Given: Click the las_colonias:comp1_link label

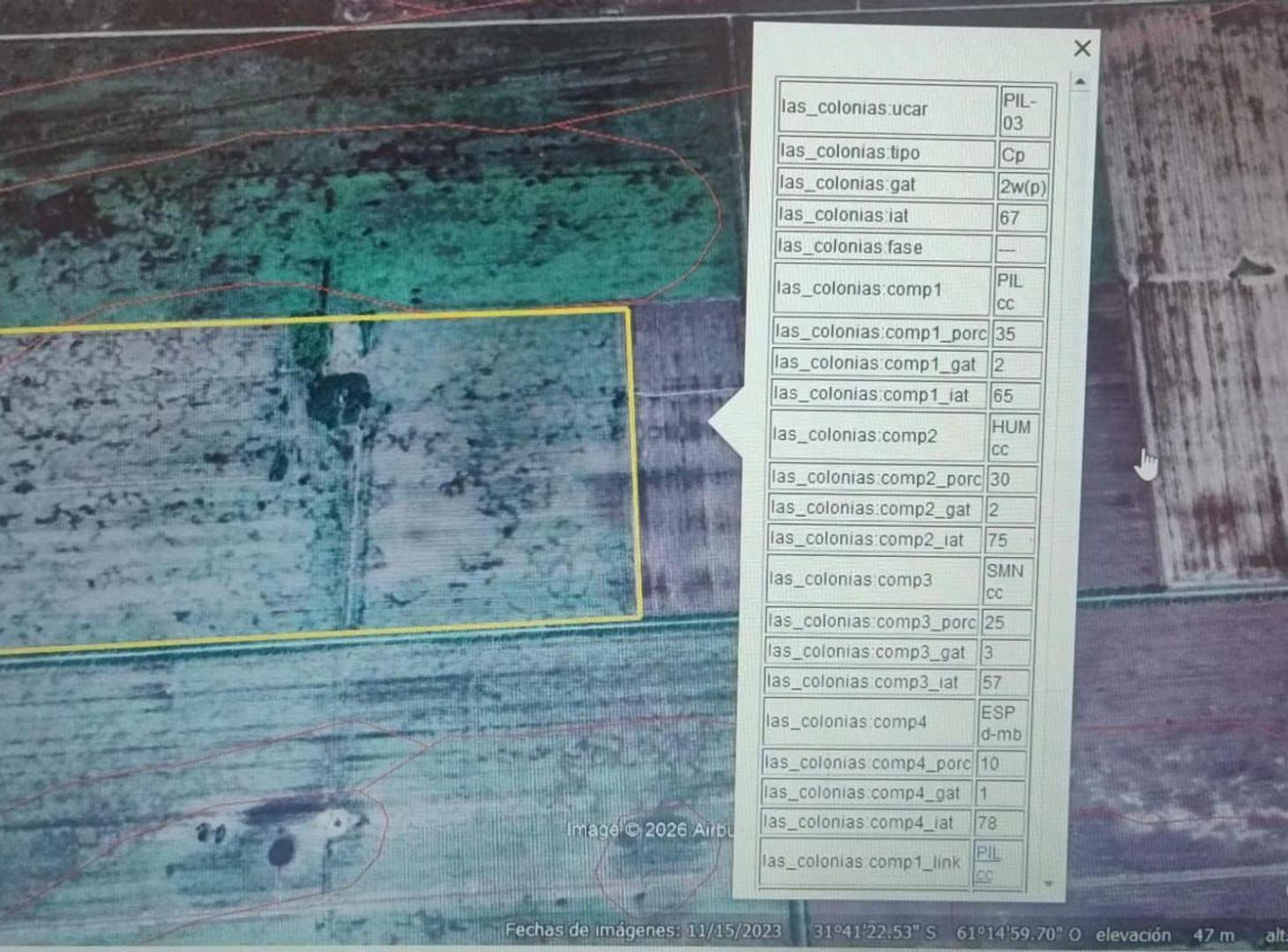Looking at the screenshot, I should pos(861,861).
